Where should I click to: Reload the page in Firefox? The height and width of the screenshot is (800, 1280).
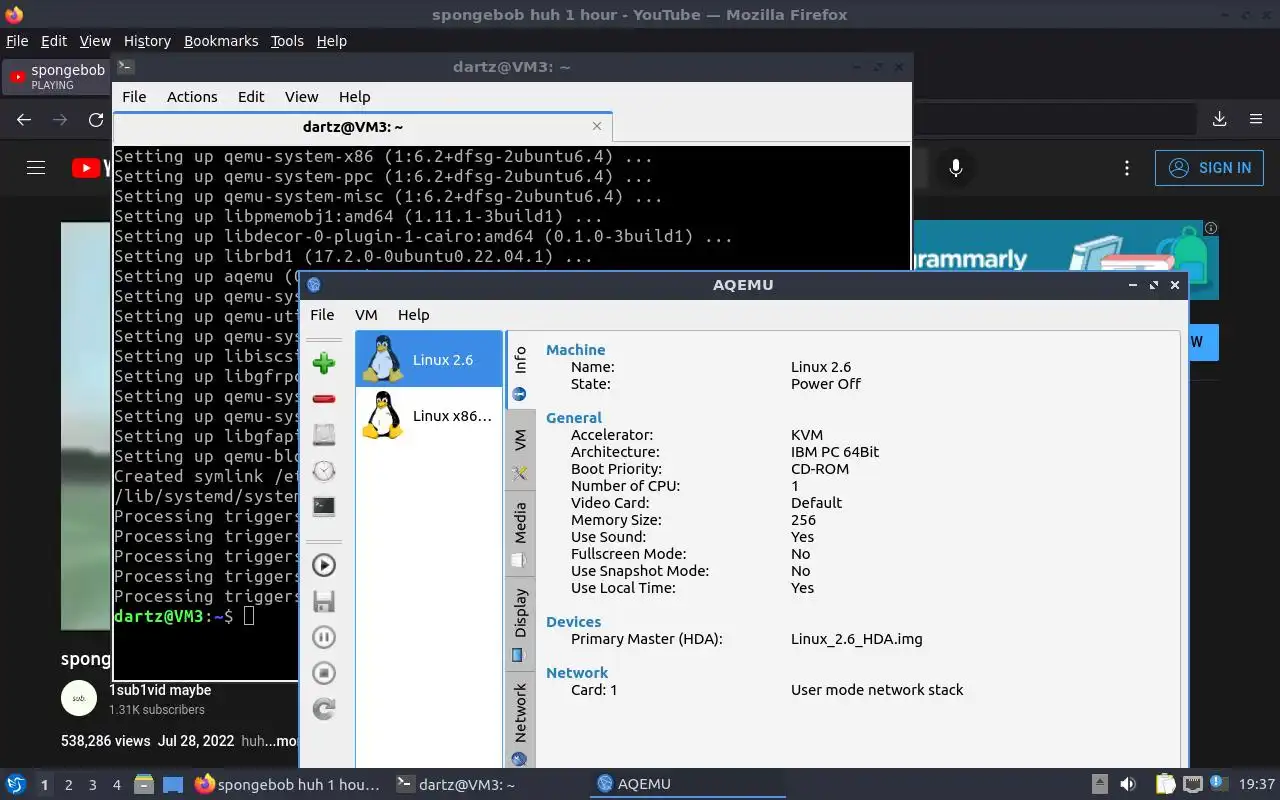(96, 119)
